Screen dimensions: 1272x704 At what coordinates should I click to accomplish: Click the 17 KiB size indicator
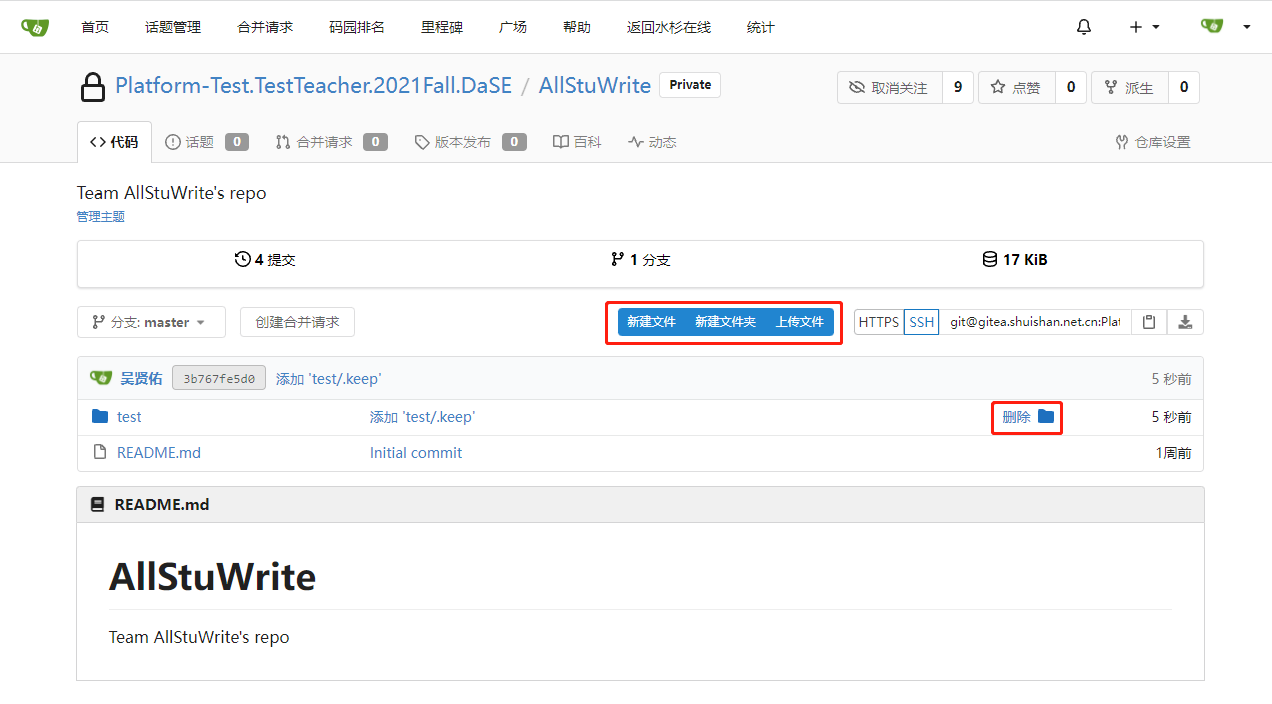coord(1015,260)
